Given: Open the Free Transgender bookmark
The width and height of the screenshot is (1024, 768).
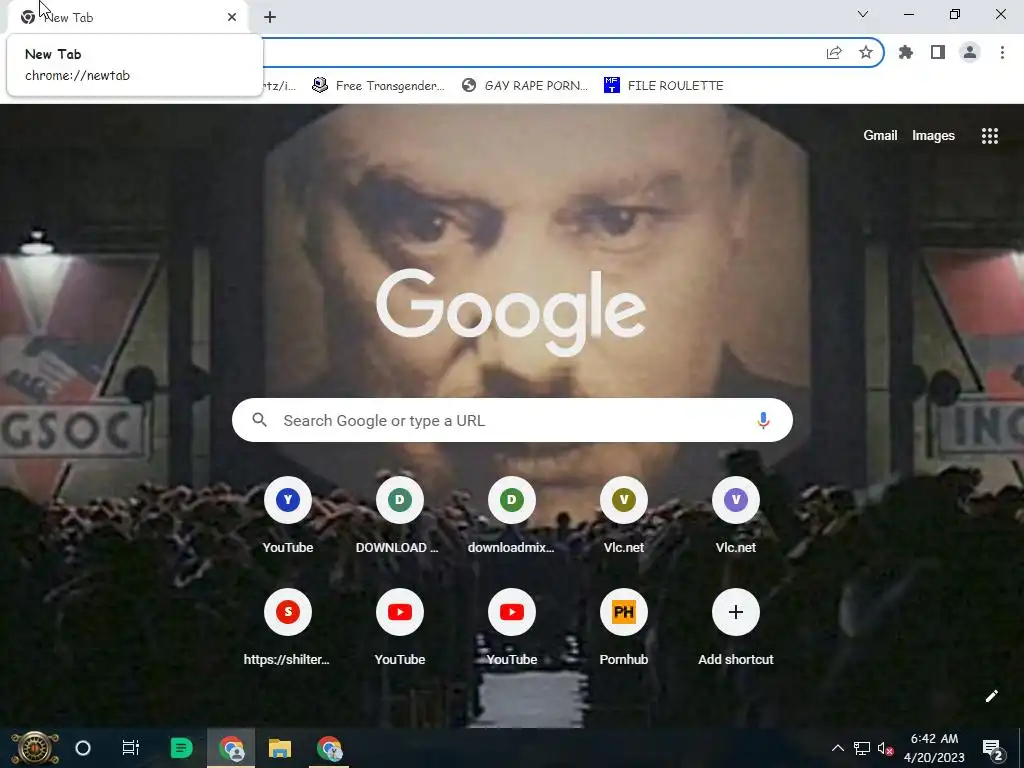Looking at the screenshot, I should (x=378, y=86).
